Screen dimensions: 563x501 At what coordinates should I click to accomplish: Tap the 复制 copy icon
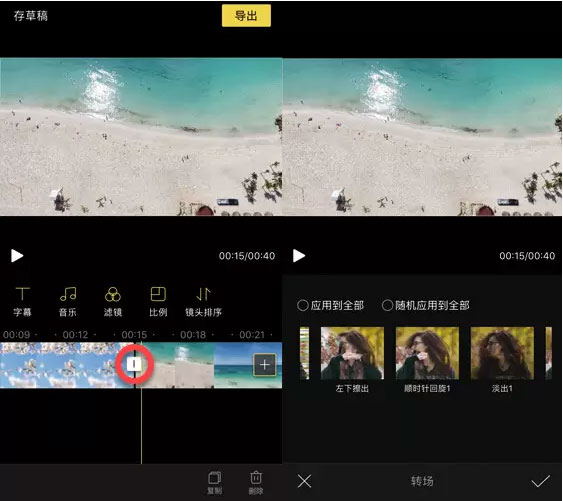click(215, 482)
